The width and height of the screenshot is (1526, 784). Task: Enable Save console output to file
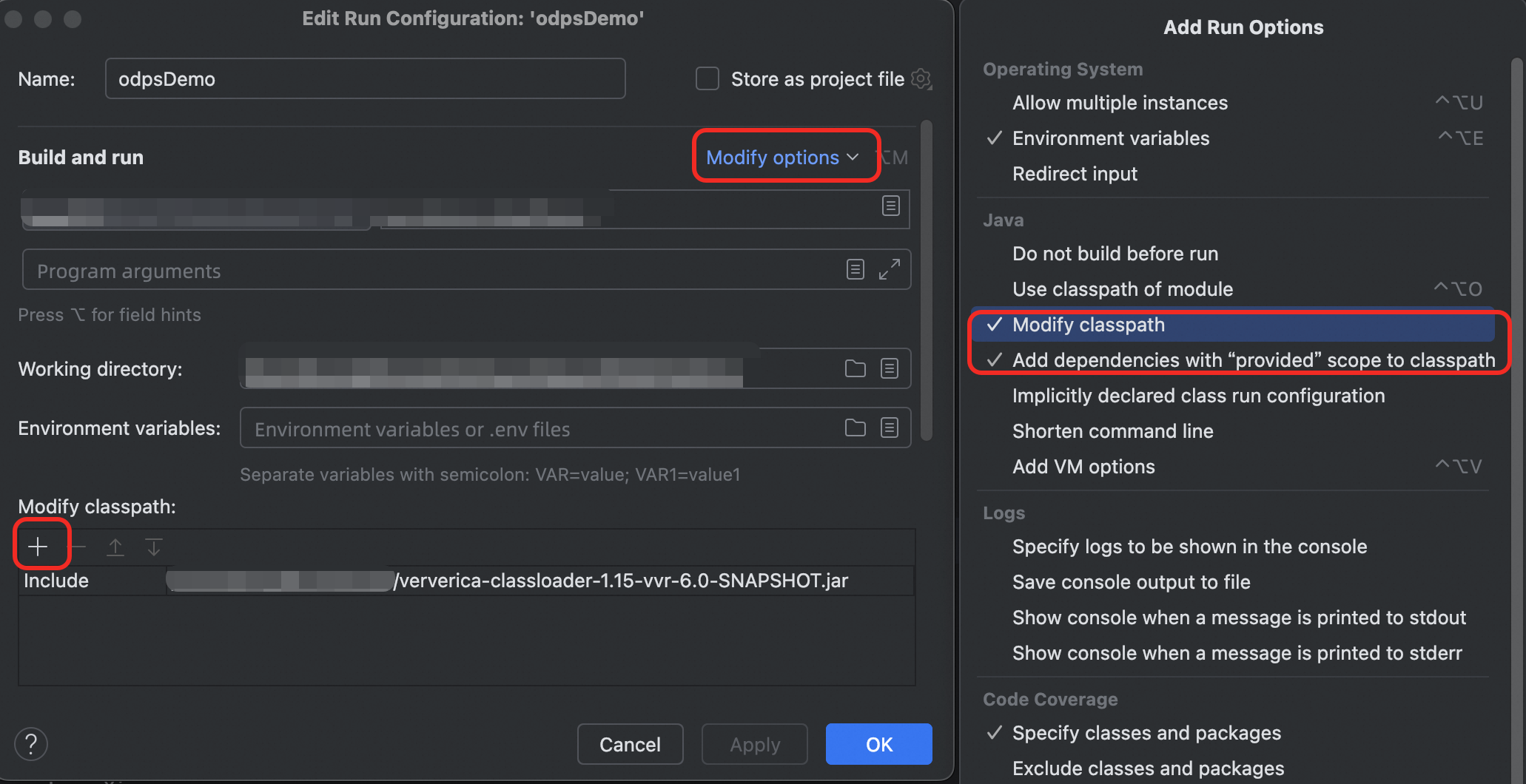pos(1131,581)
